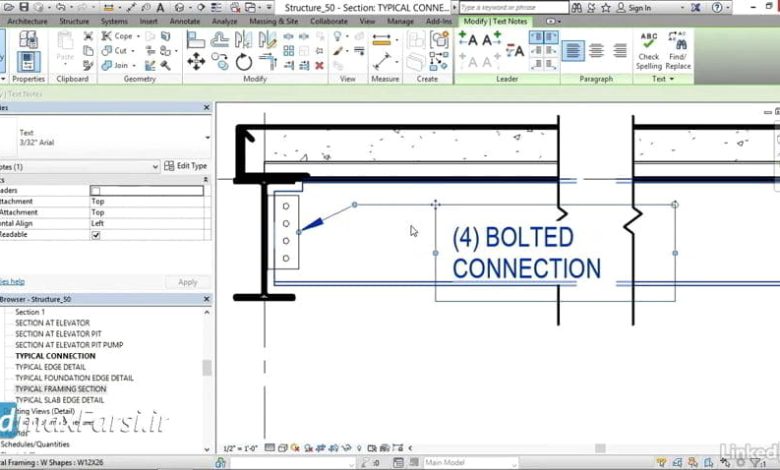
Task: Open the Join geometry dropdown arrow
Action: coord(133,66)
